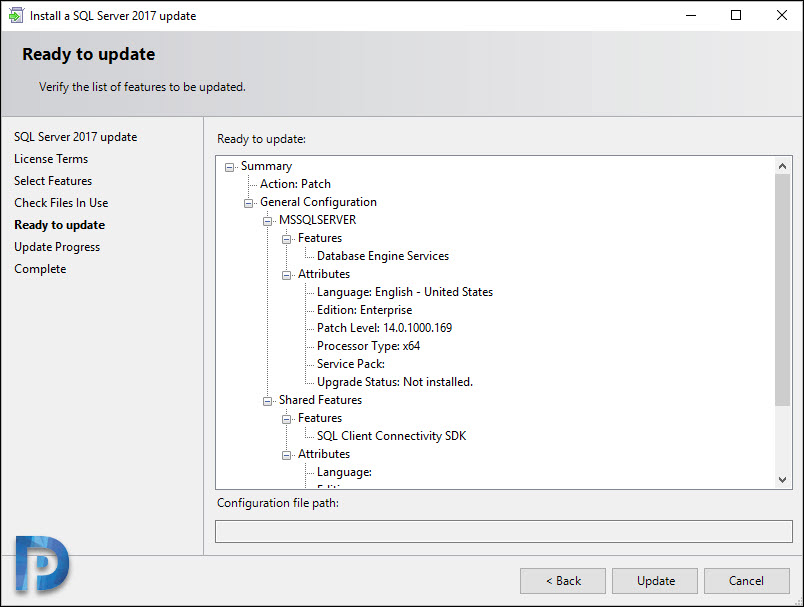Cancel the SQL Server update wizard
This screenshot has width=804, height=607.
747,581
